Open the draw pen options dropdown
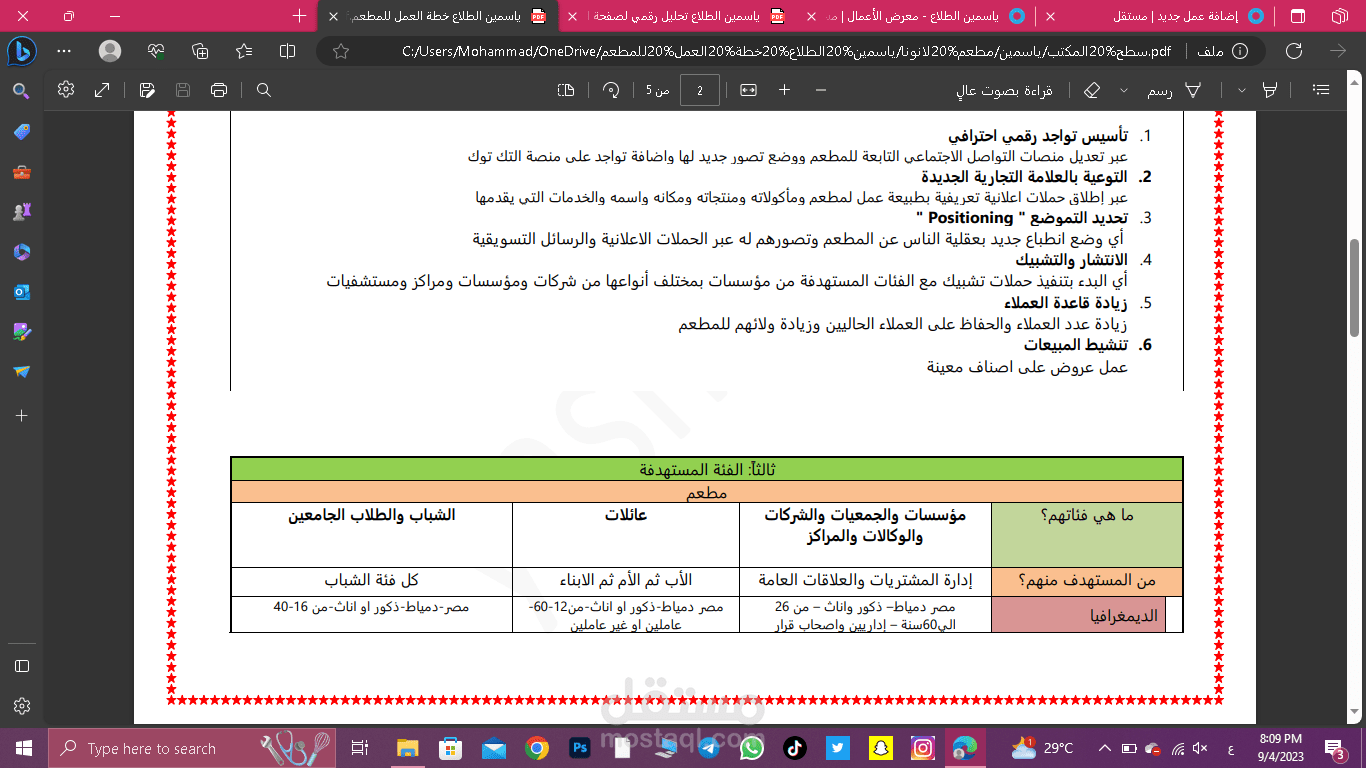The height and width of the screenshot is (768, 1366). [1124, 89]
